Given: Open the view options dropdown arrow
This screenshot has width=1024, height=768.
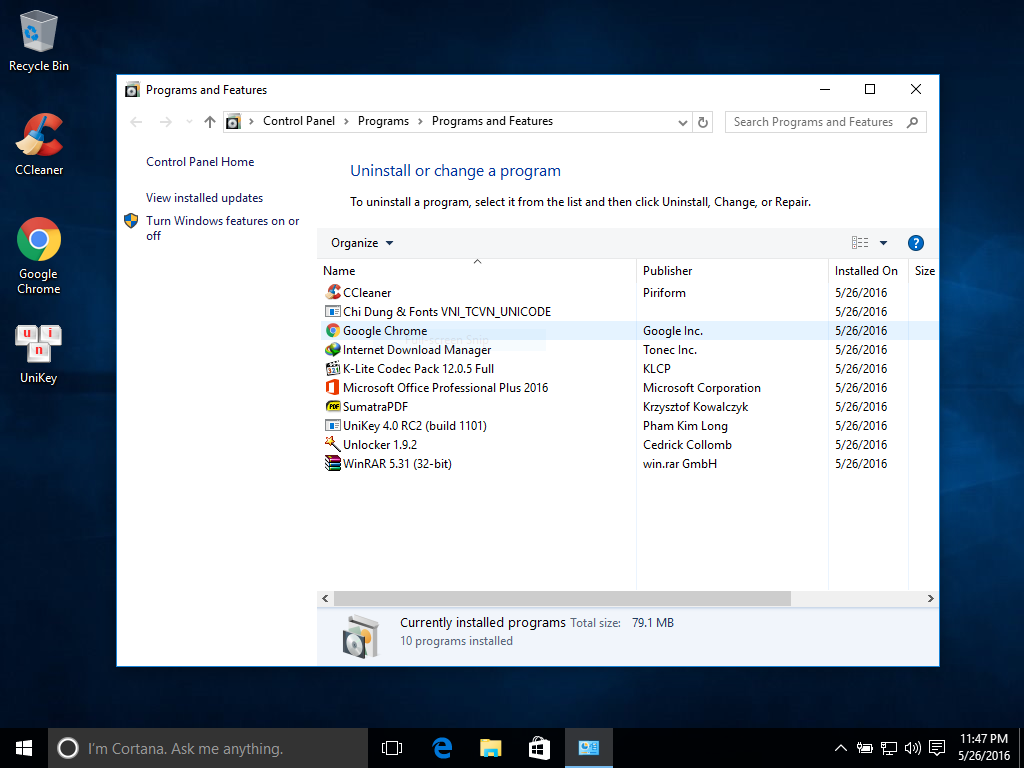Looking at the screenshot, I should pyautogui.click(x=883, y=243).
